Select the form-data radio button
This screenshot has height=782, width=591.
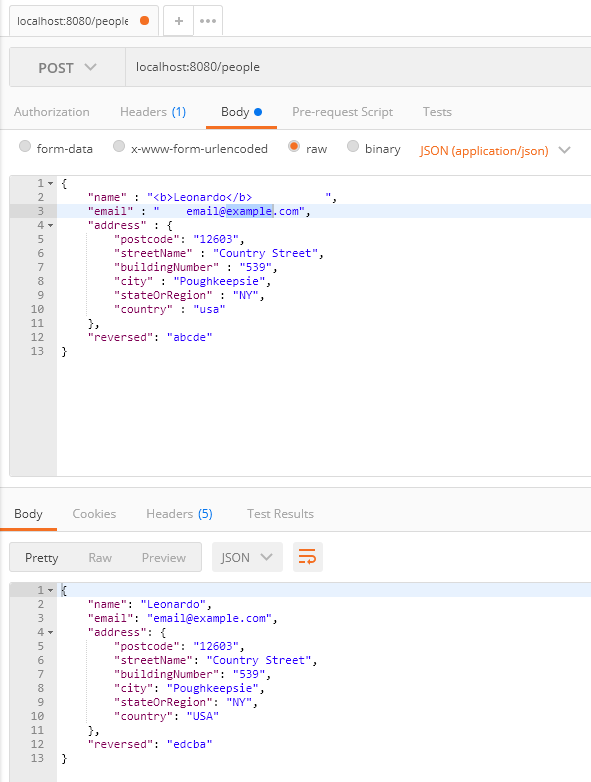[25, 146]
